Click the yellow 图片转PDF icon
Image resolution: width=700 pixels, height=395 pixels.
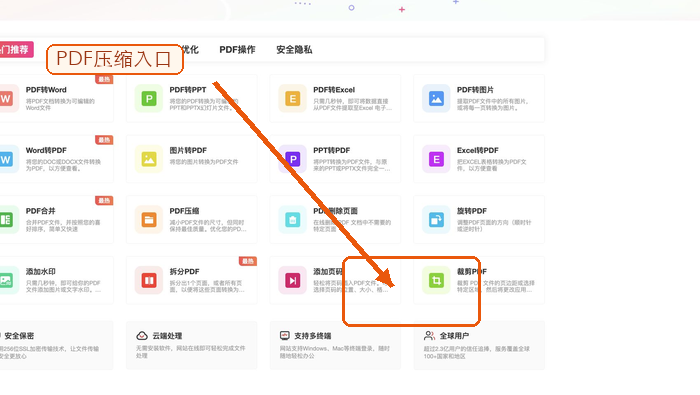click(x=149, y=159)
